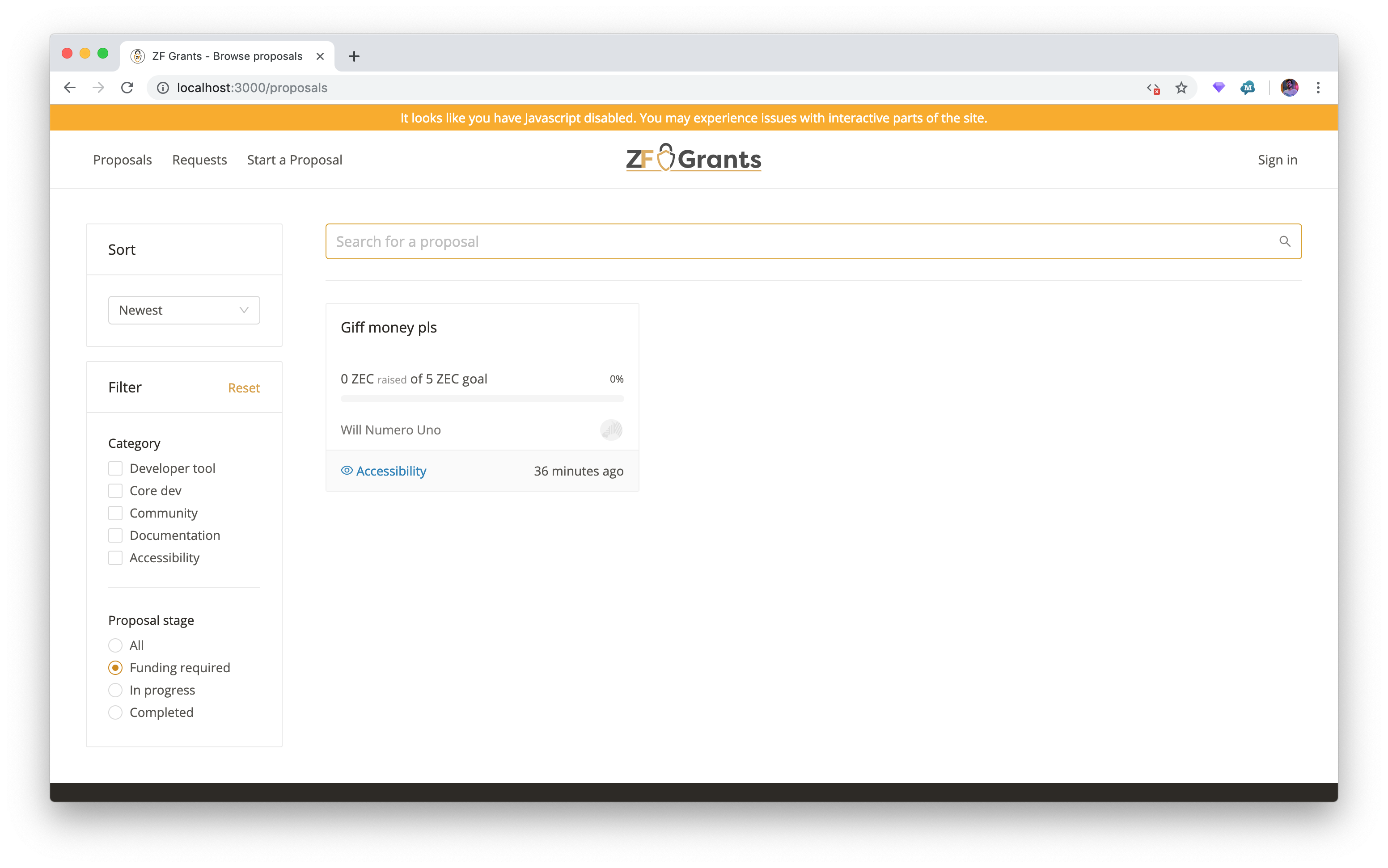Click the ZF Grants logo
Image resolution: width=1388 pixels, height=868 pixels.
pyautogui.click(x=693, y=158)
